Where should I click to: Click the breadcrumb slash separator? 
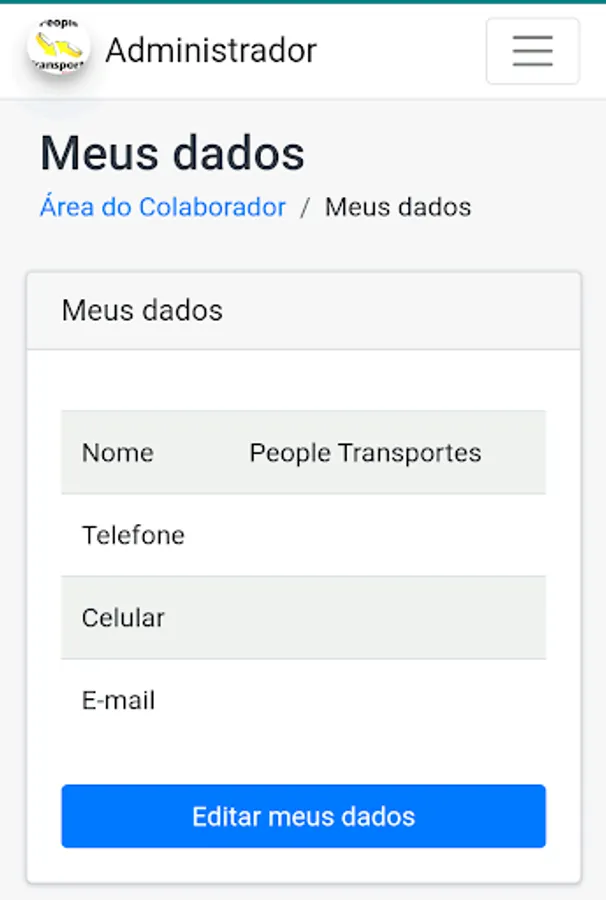coord(305,208)
